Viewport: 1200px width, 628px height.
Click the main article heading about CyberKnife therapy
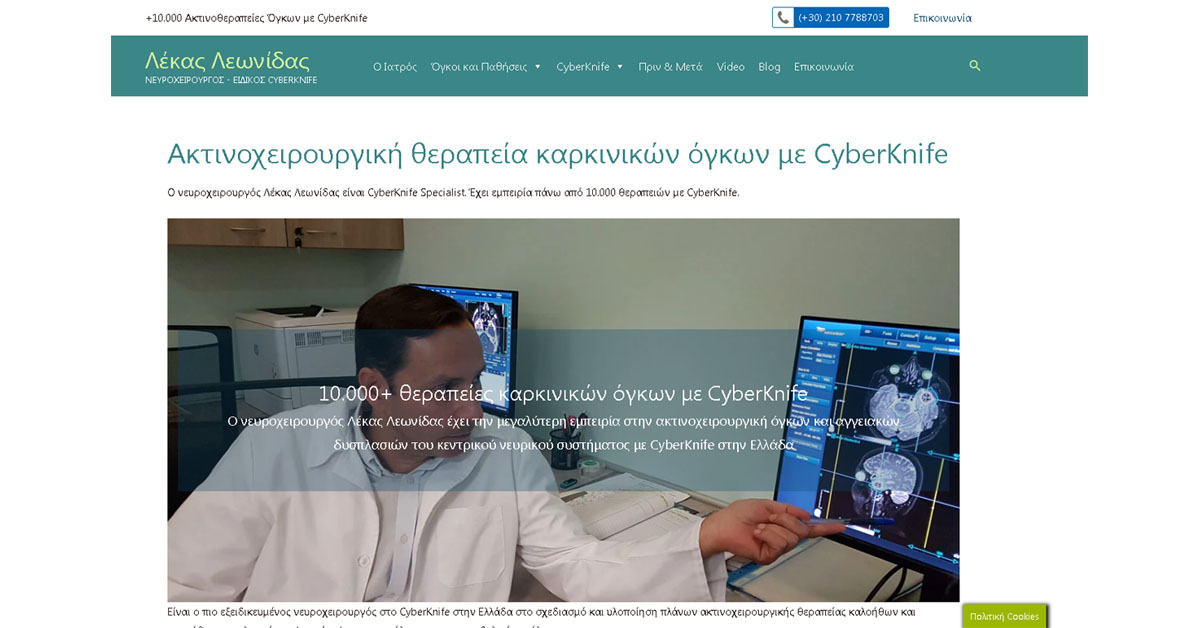point(557,153)
